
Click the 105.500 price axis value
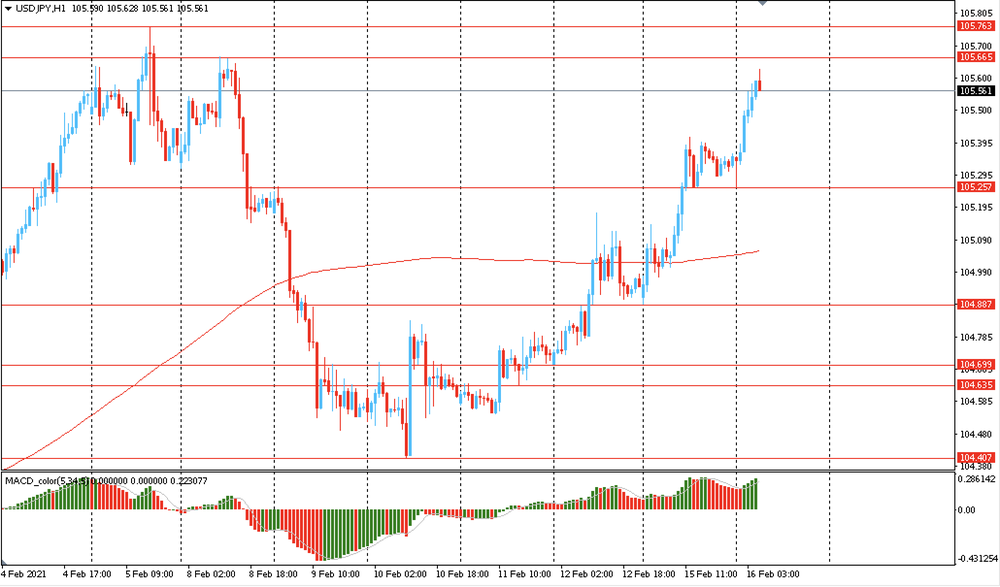976,110
